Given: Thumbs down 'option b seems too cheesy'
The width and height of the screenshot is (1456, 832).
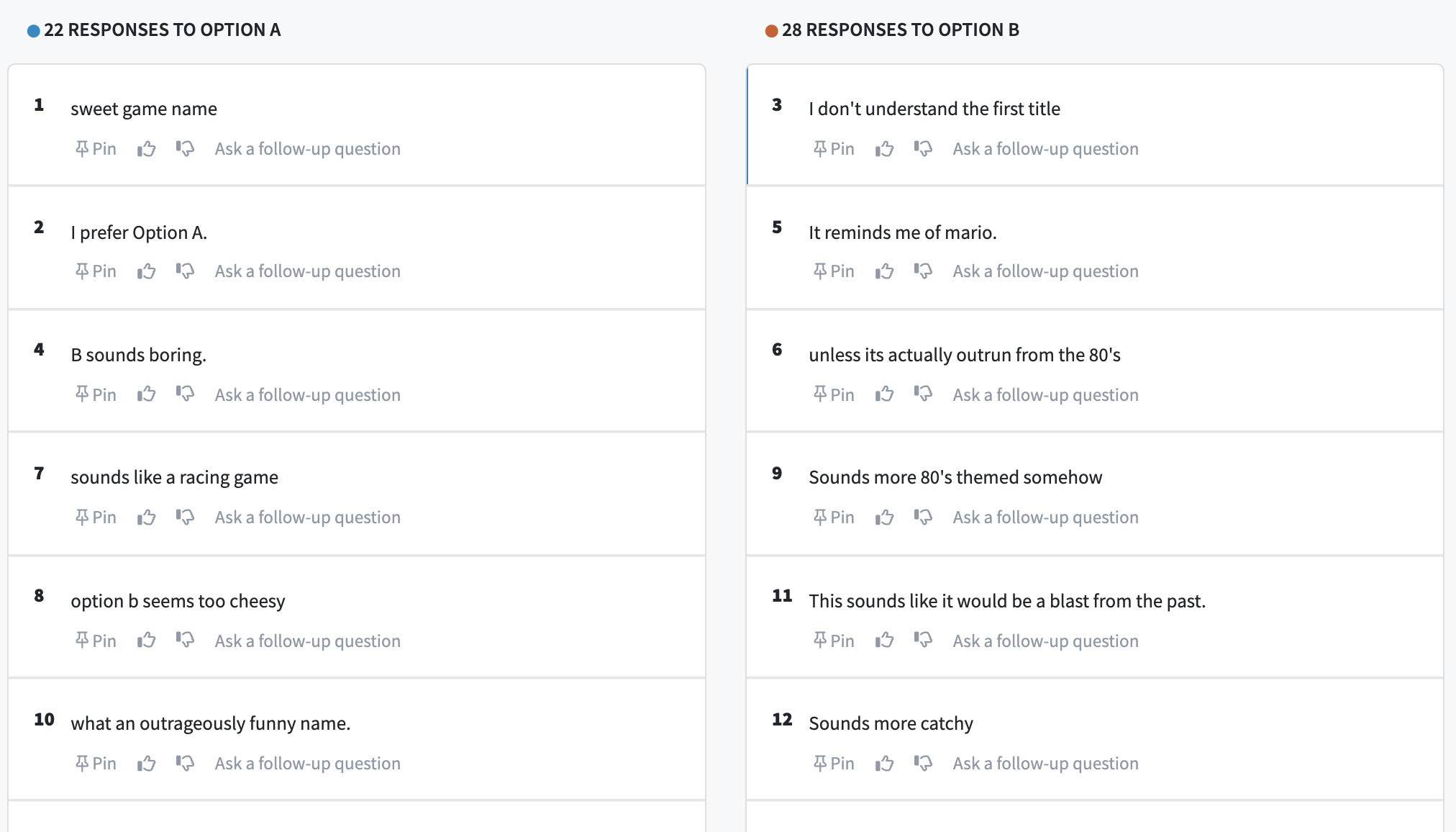Looking at the screenshot, I should (185, 641).
